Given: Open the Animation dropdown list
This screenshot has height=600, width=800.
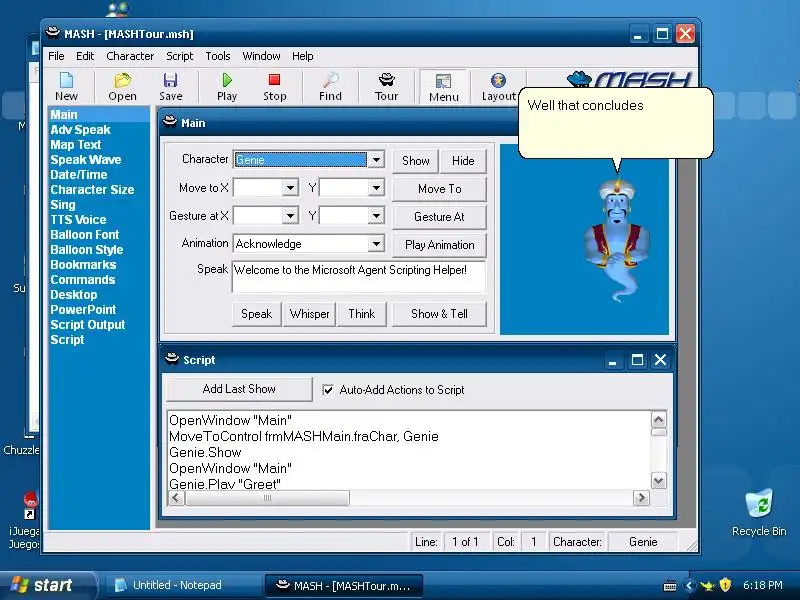Looking at the screenshot, I should click(376, 244).
